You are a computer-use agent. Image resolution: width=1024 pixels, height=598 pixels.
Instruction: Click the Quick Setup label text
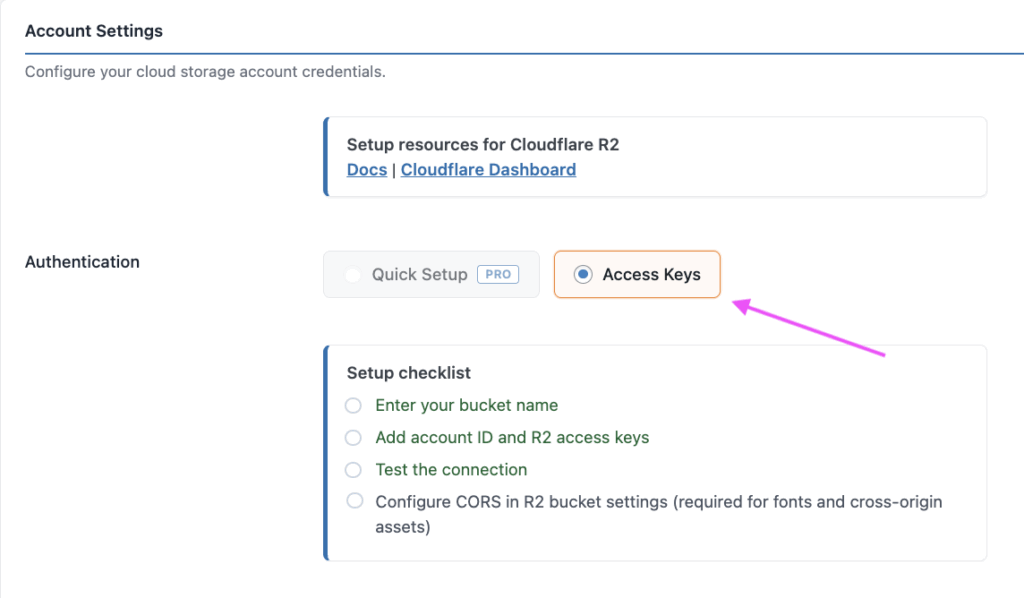tap(419, 274)
